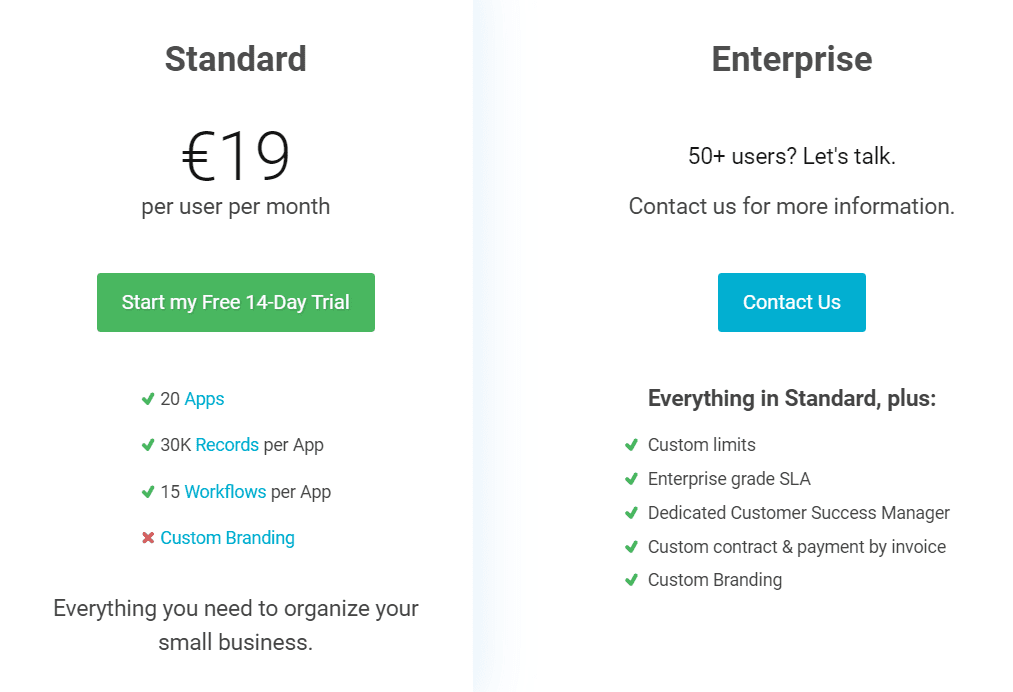The image size is (1013, 692).
Task: Click the checkmark next to Enterprise grade SLA
Action: 631,479
